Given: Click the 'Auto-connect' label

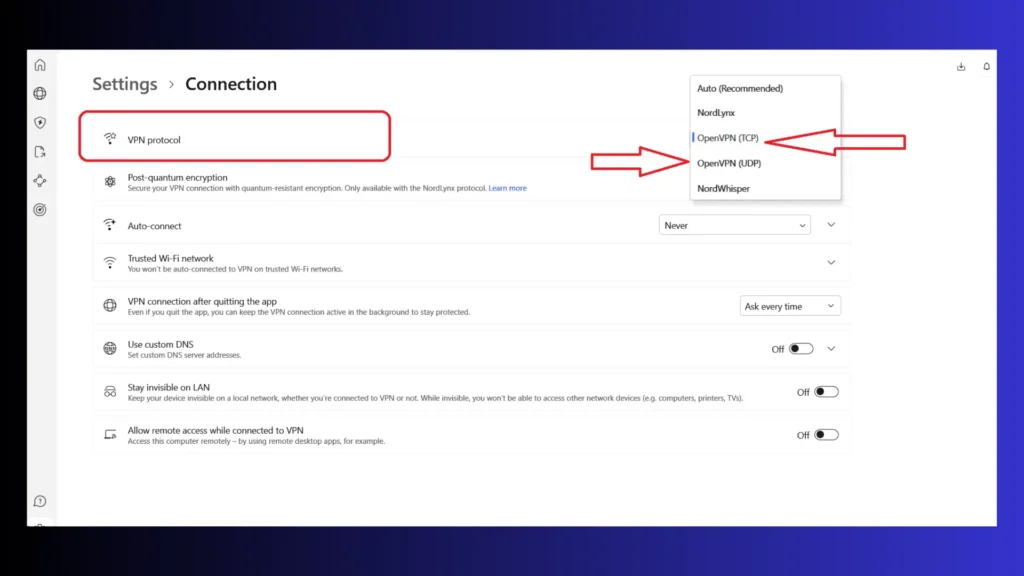Looking at the screenshot, I should click(155, 226).
